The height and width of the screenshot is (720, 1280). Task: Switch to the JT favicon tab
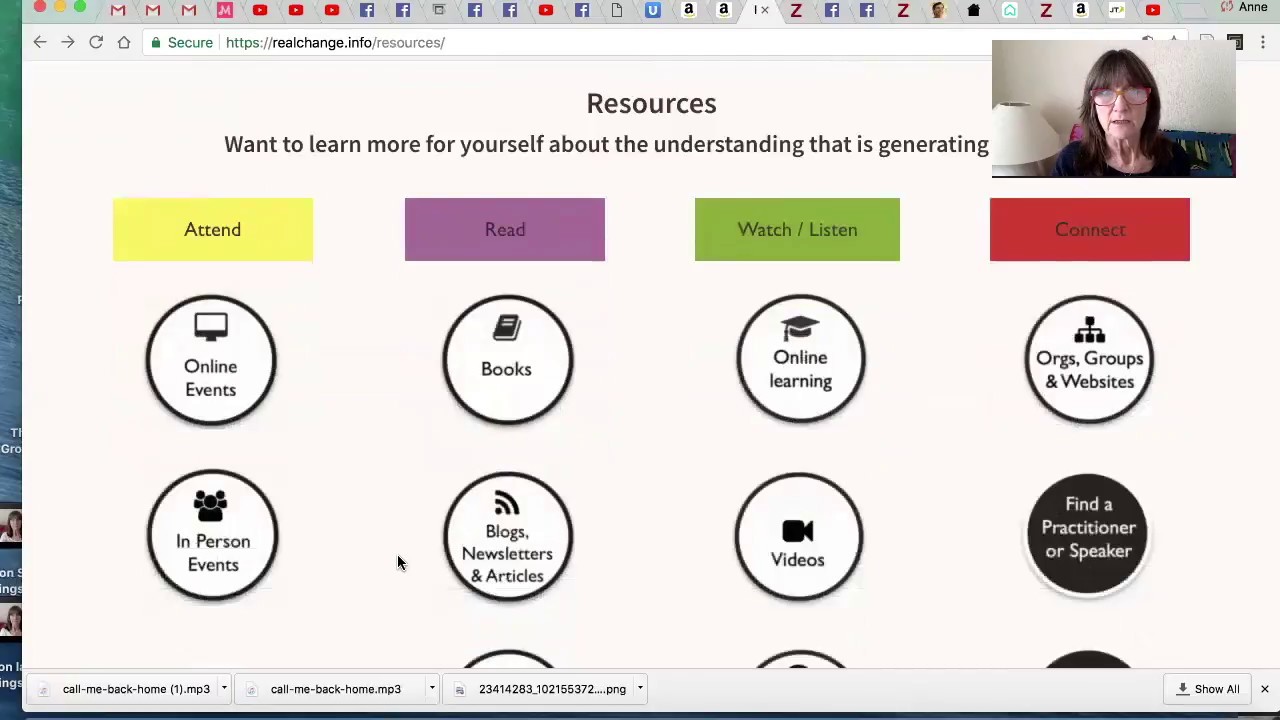[x=1117, y=10]
